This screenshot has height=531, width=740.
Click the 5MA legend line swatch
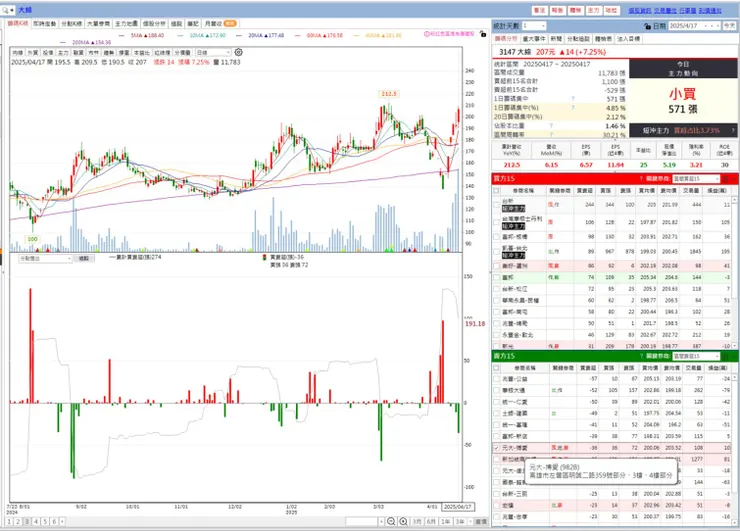[122, 35]
